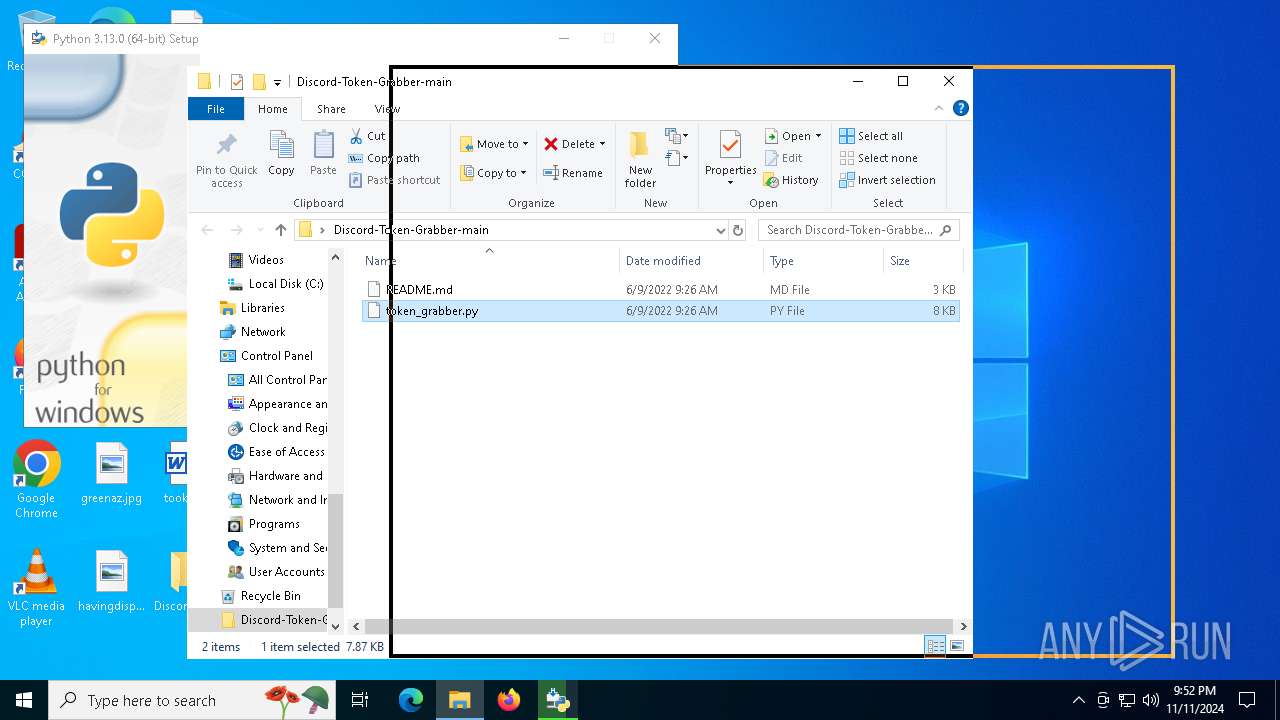
Task: Open the File tab
Action: pos(216,109)
